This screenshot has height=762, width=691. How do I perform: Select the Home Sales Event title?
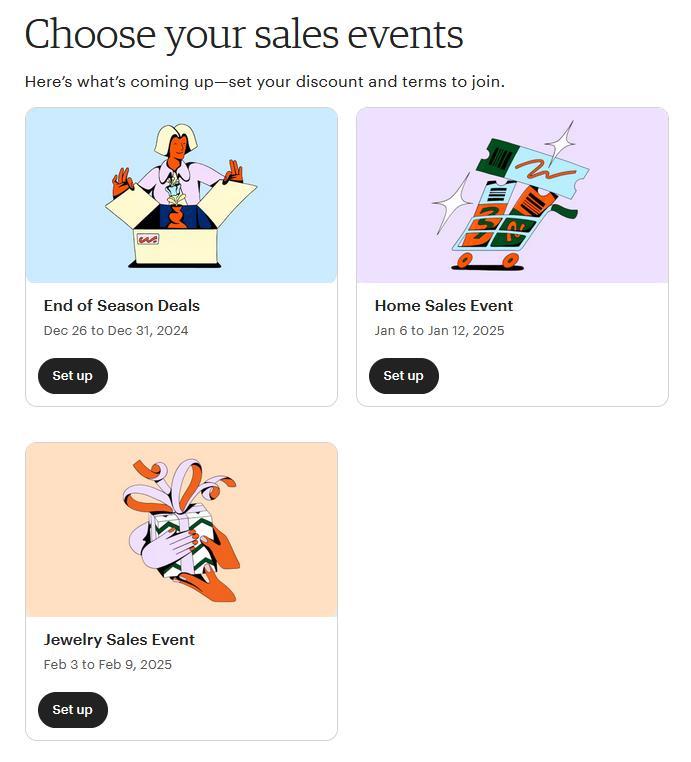(x=443, y=306)
